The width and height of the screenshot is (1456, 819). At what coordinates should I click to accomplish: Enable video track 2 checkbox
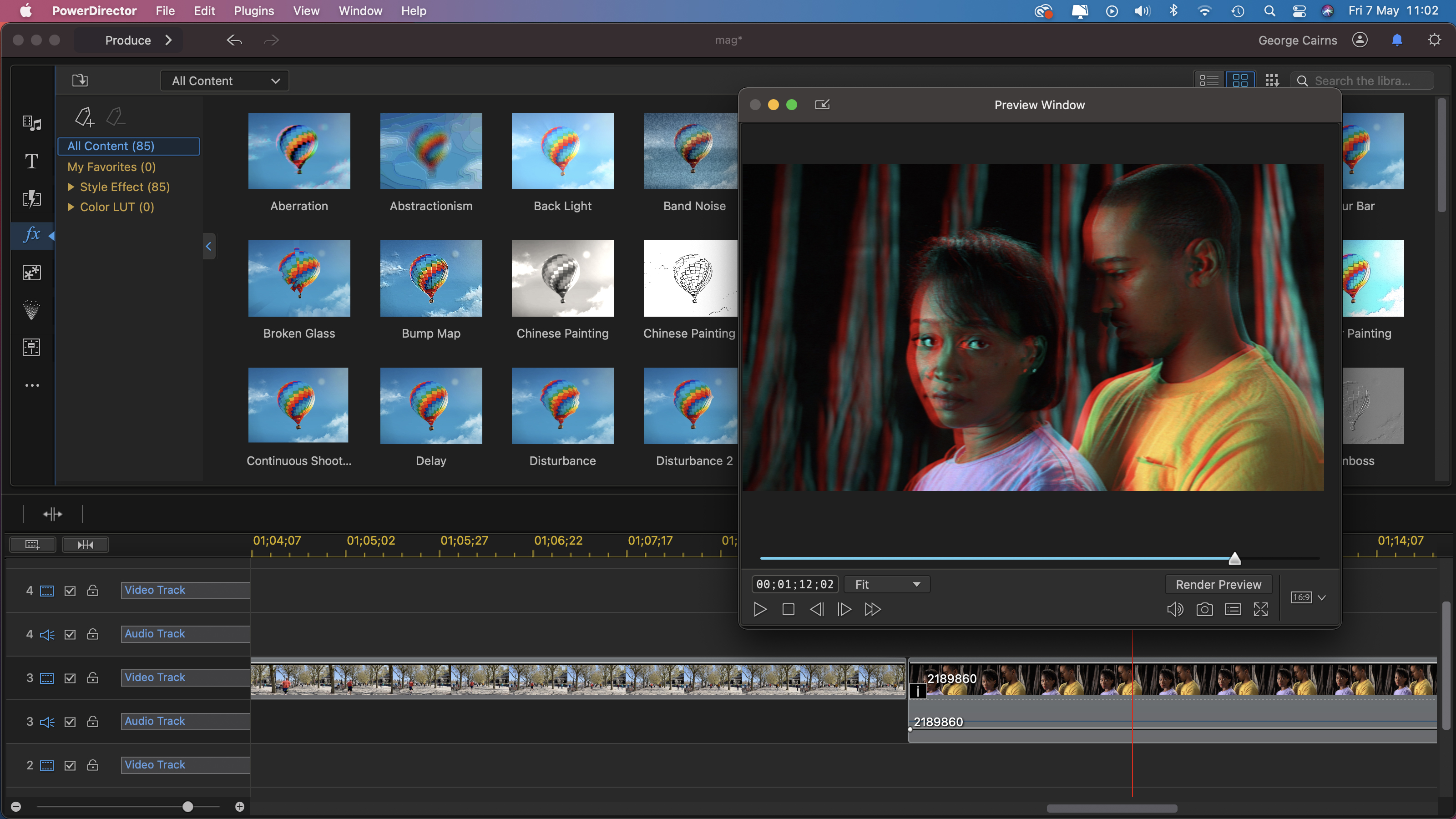pos(69,764)
